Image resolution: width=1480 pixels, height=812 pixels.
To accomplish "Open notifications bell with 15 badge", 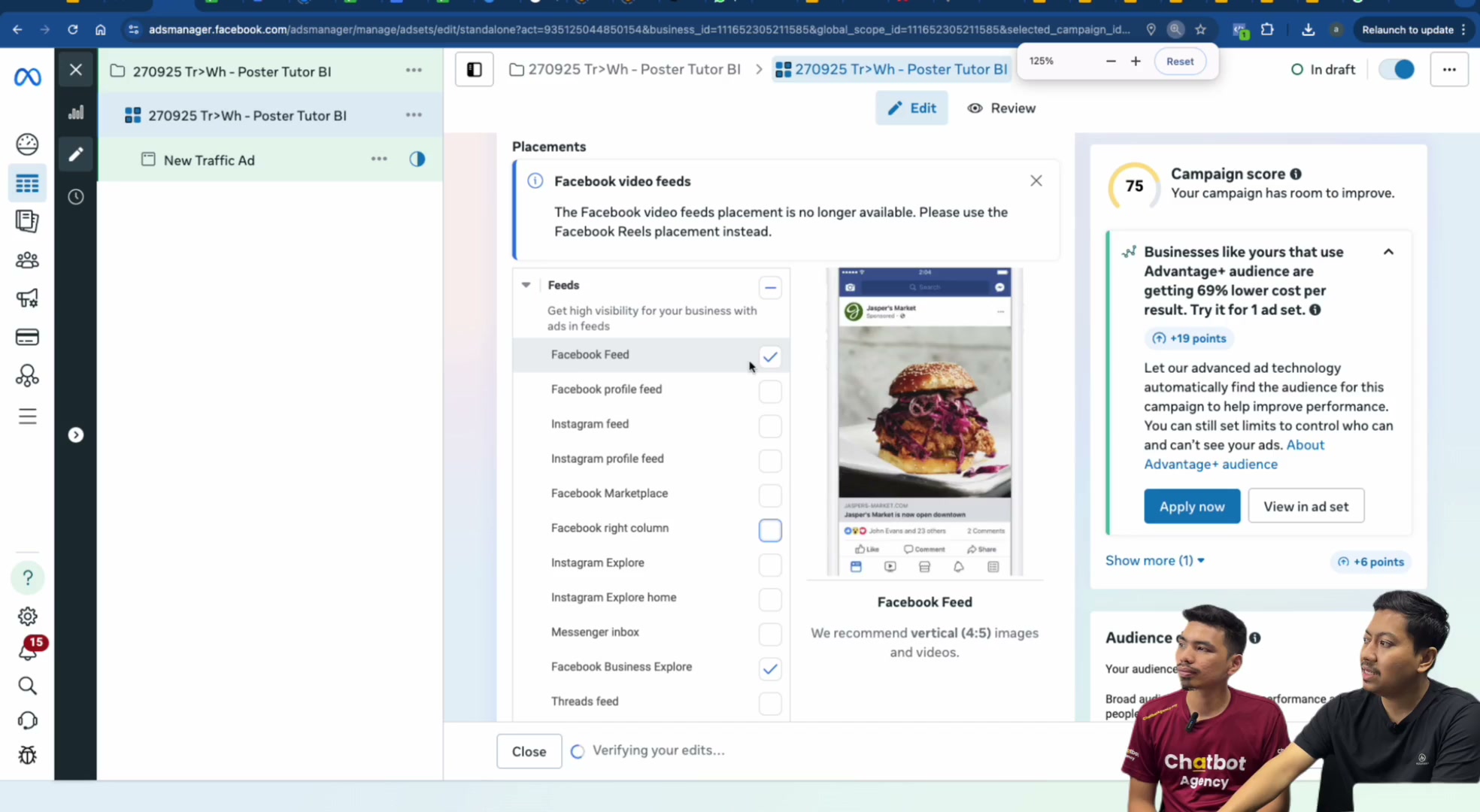I will pos(28,651).
